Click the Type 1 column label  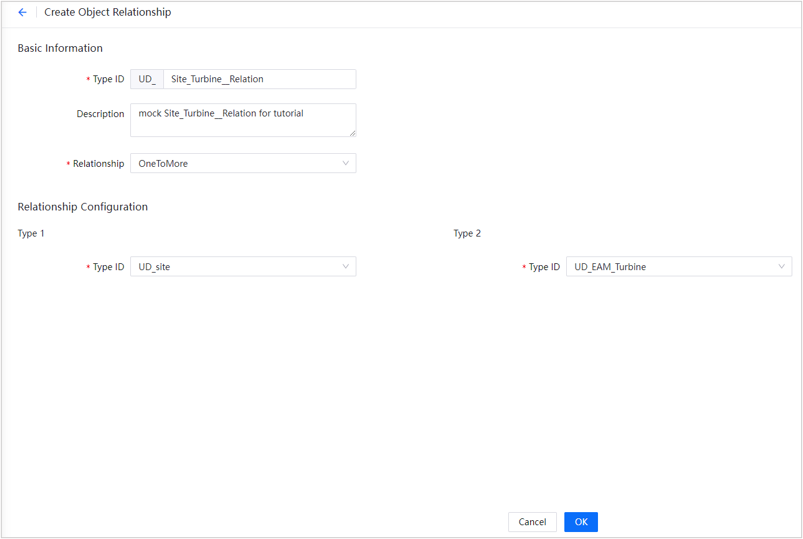pos(31,234)
